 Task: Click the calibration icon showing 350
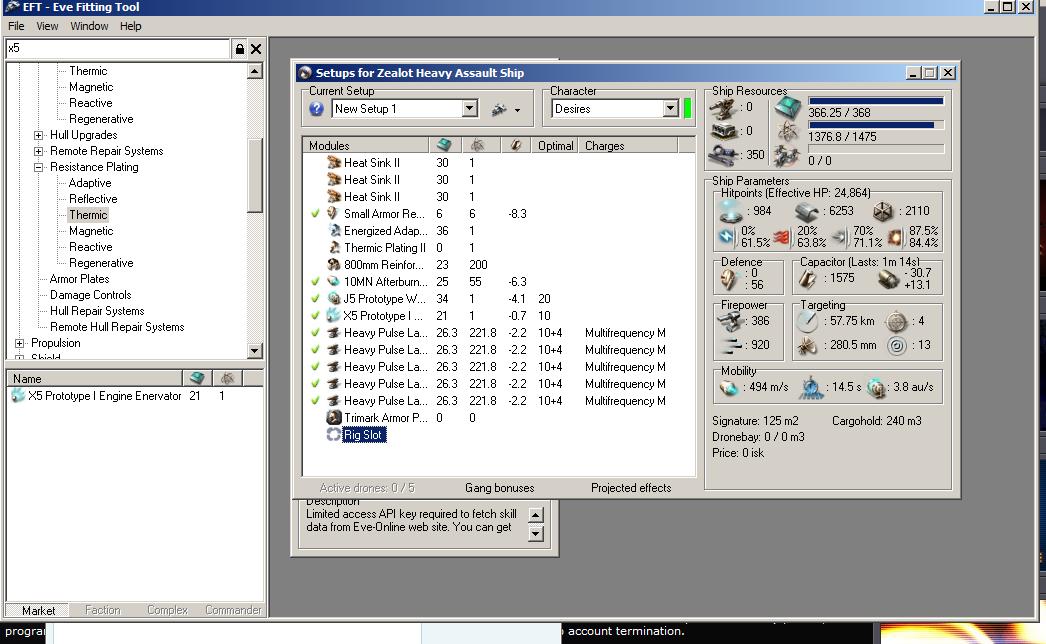[723, 155]
